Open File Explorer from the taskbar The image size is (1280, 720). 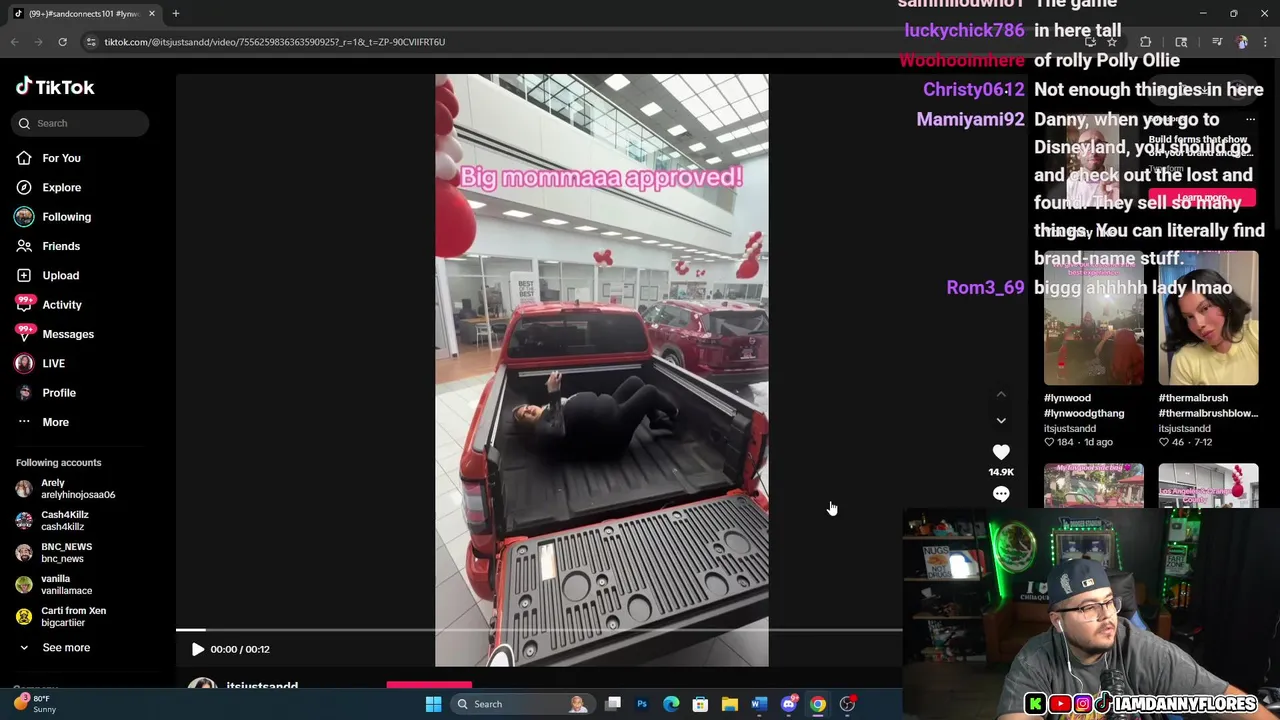click(730, 704)
